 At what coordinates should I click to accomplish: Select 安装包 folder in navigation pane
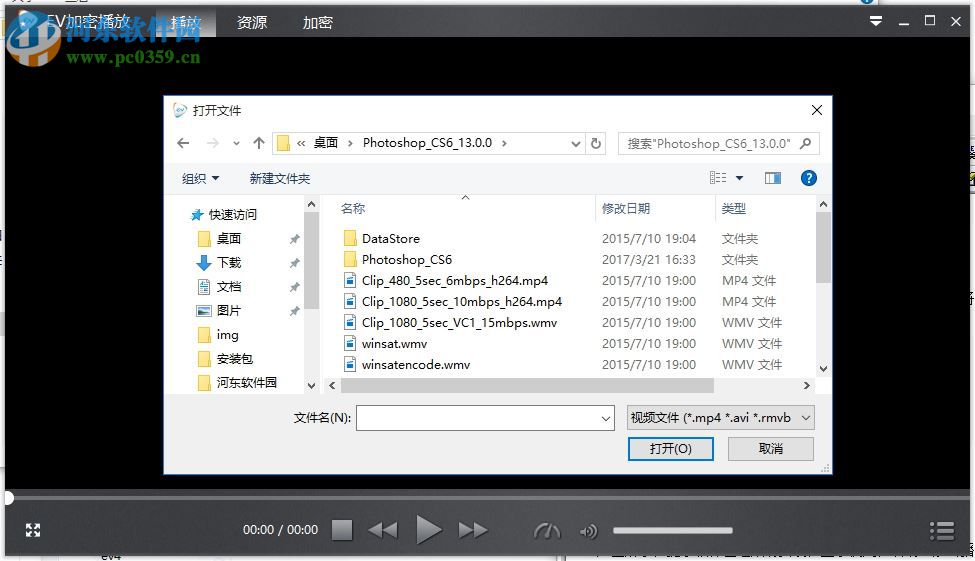click(x=234, y=359)
